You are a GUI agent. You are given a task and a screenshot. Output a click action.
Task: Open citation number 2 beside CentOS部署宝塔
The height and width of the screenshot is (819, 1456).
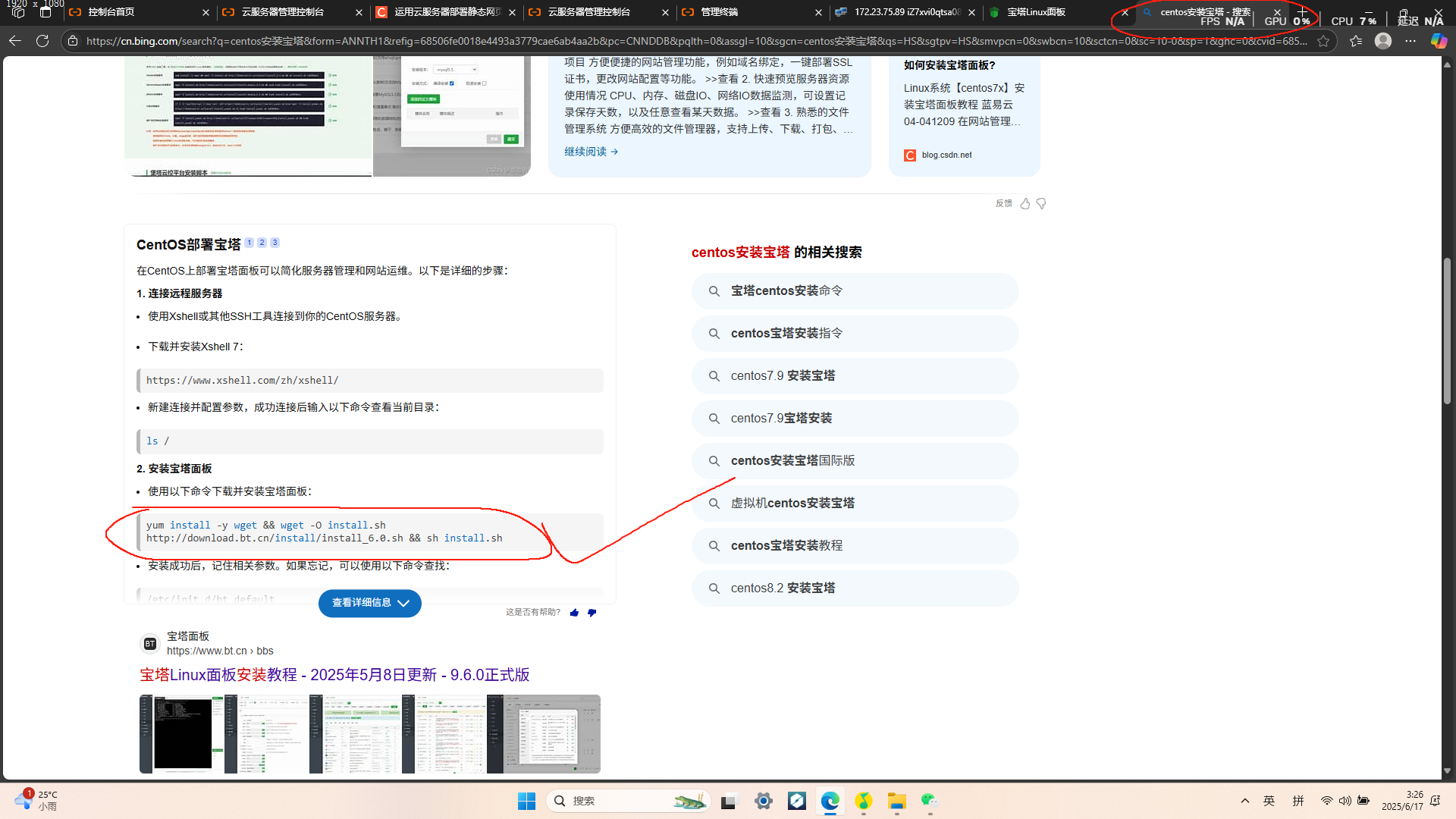tap(262, 243)
